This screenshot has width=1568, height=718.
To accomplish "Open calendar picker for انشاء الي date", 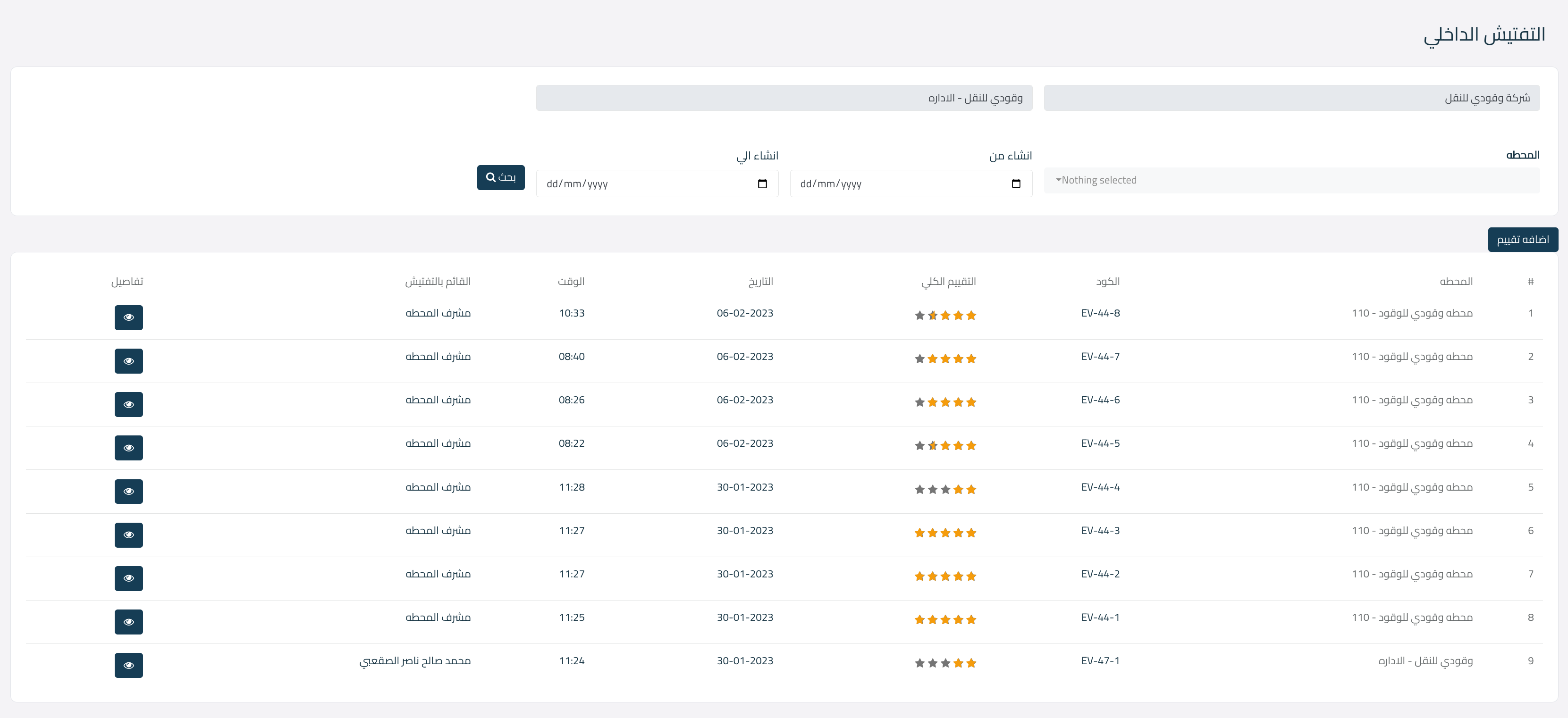I will point(762,184).
